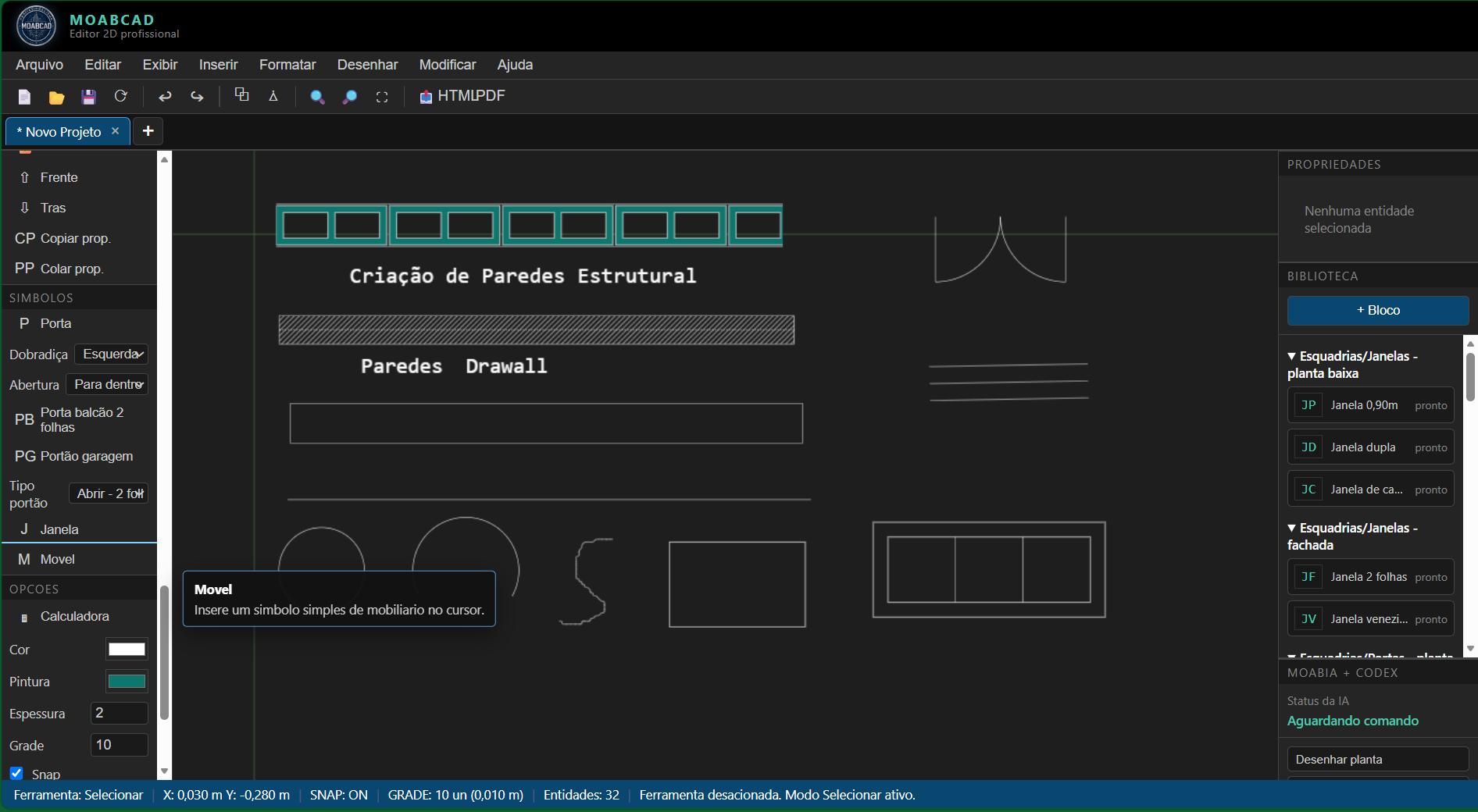Export via the HTMLPDF button
Screen dimensions: 1478x812
(x=462, y=96)
